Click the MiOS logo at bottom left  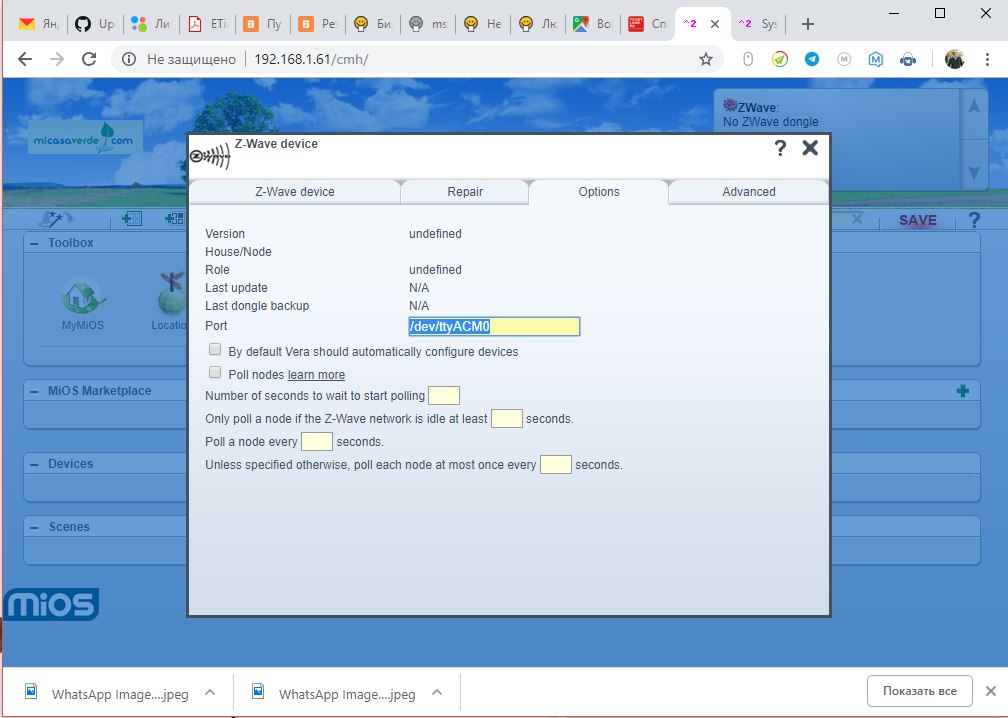point(52,604)
